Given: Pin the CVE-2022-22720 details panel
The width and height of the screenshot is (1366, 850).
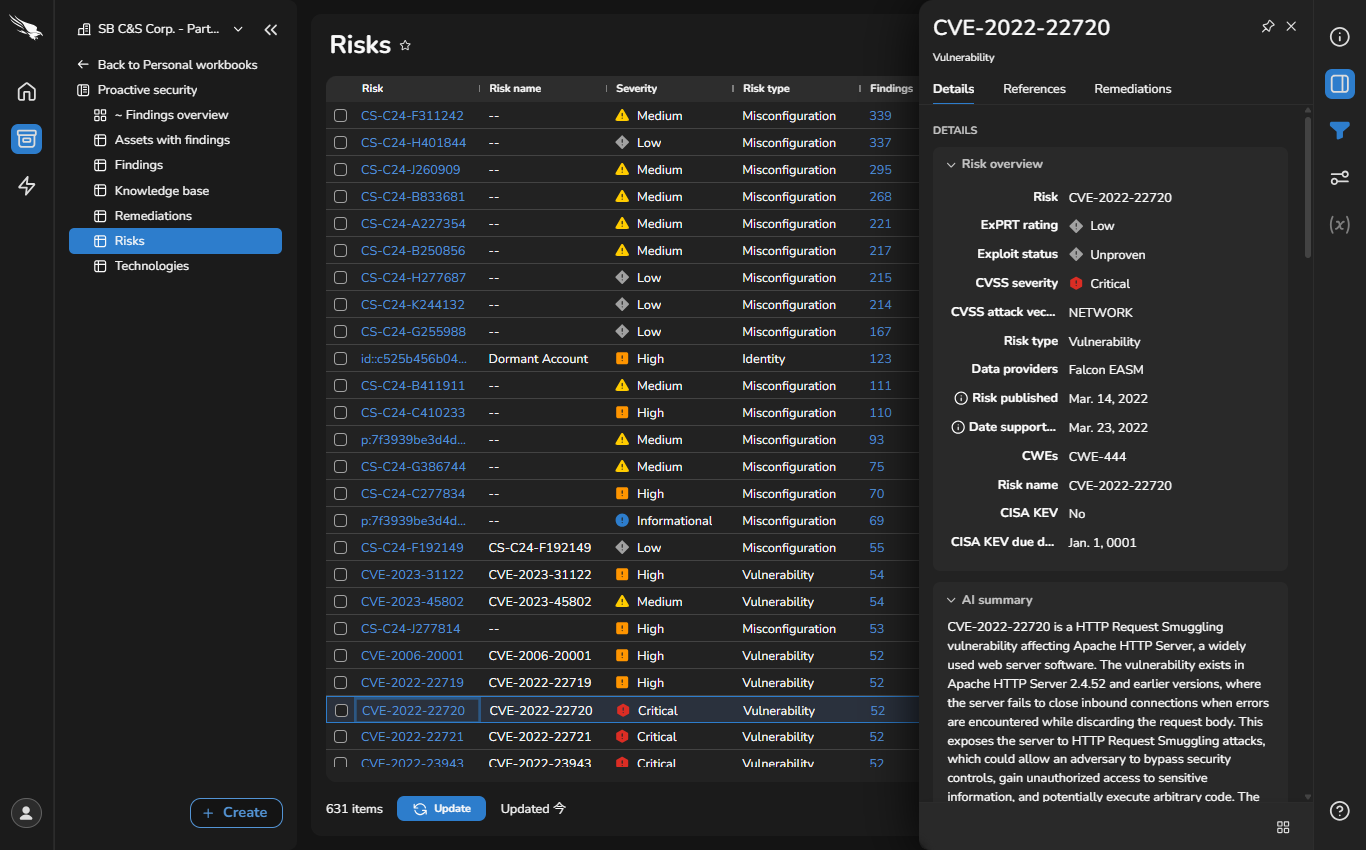Looking at the screenshot, I should coord(1268,26).
